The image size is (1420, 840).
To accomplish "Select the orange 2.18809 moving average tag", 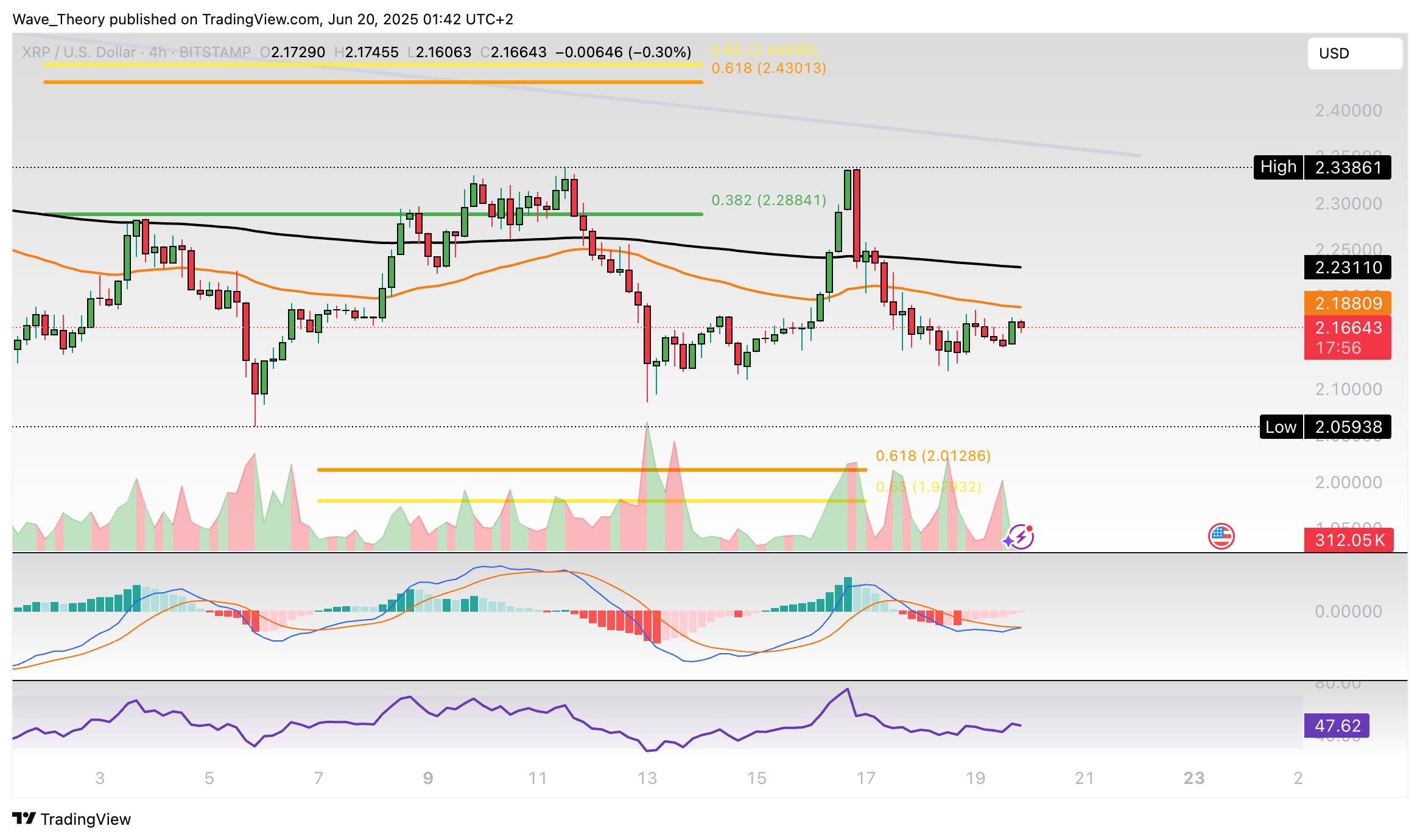I will pos(1348,303).
